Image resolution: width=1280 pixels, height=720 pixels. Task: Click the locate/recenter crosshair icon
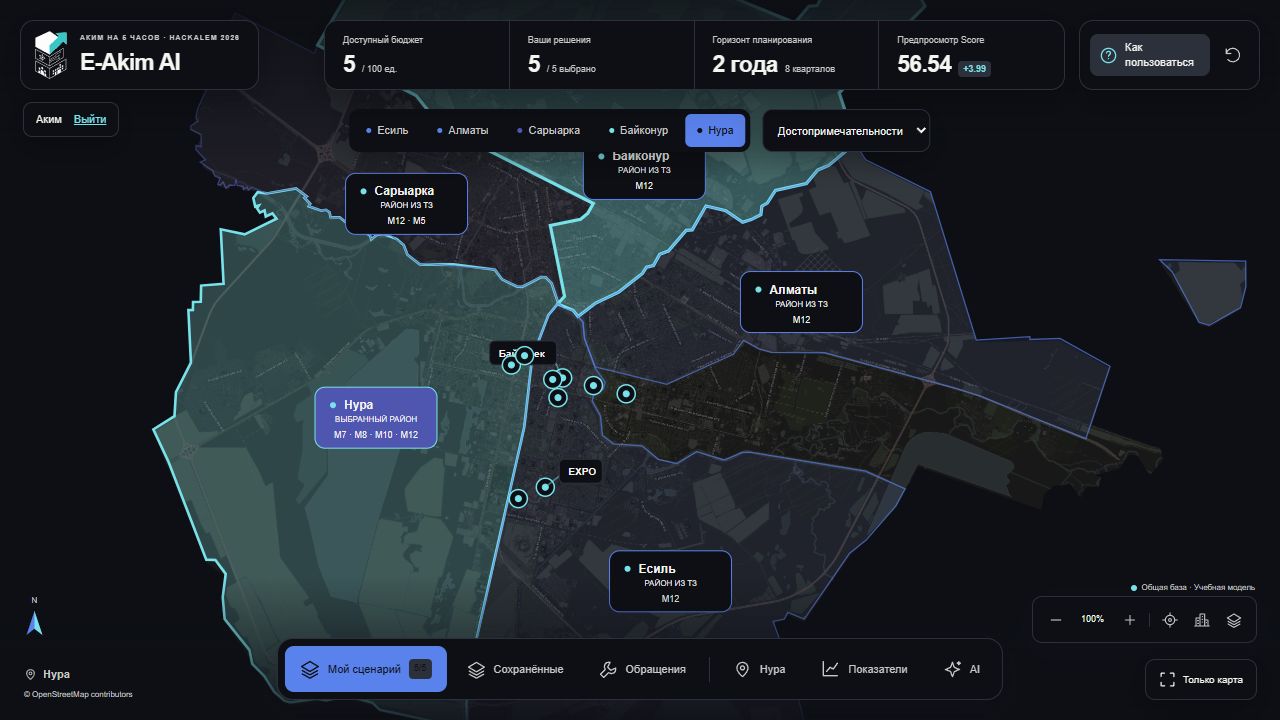coord(1170,620)
